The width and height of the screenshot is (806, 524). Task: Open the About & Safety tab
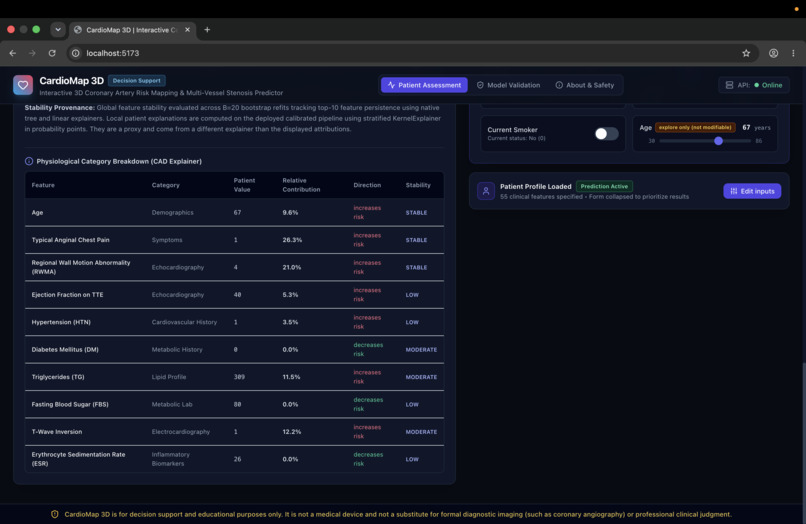tap(585, 85)
